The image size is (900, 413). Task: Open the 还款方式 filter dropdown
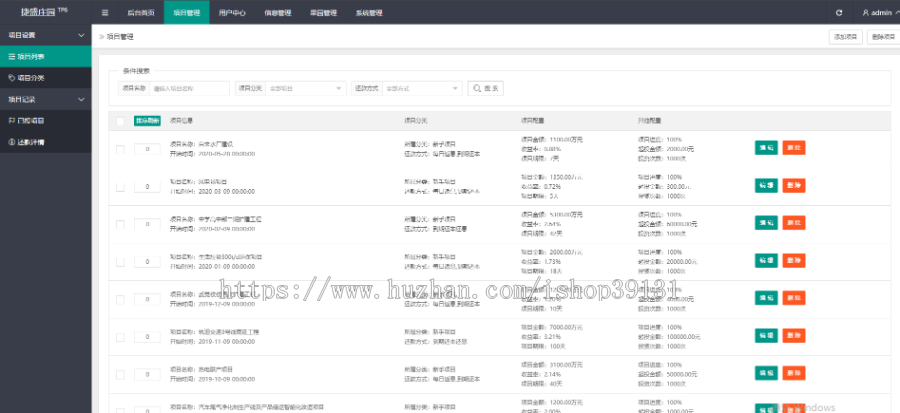422,88
